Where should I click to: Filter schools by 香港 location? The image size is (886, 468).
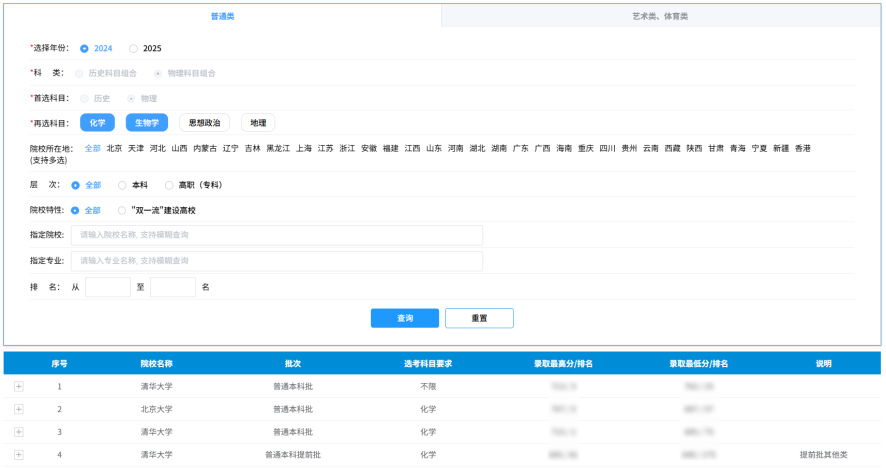click(x=803, y=148)
